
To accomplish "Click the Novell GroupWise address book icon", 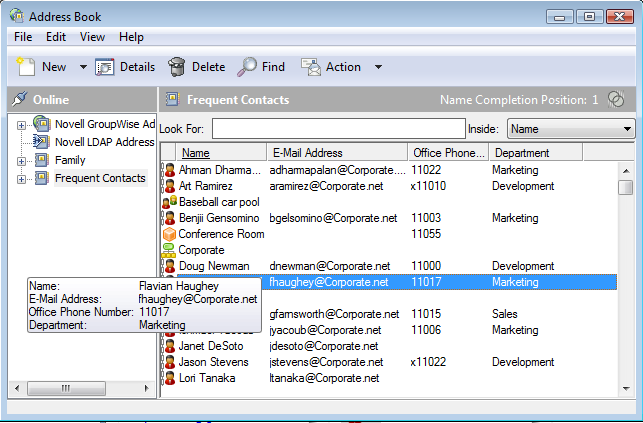I will pos(42,124).
